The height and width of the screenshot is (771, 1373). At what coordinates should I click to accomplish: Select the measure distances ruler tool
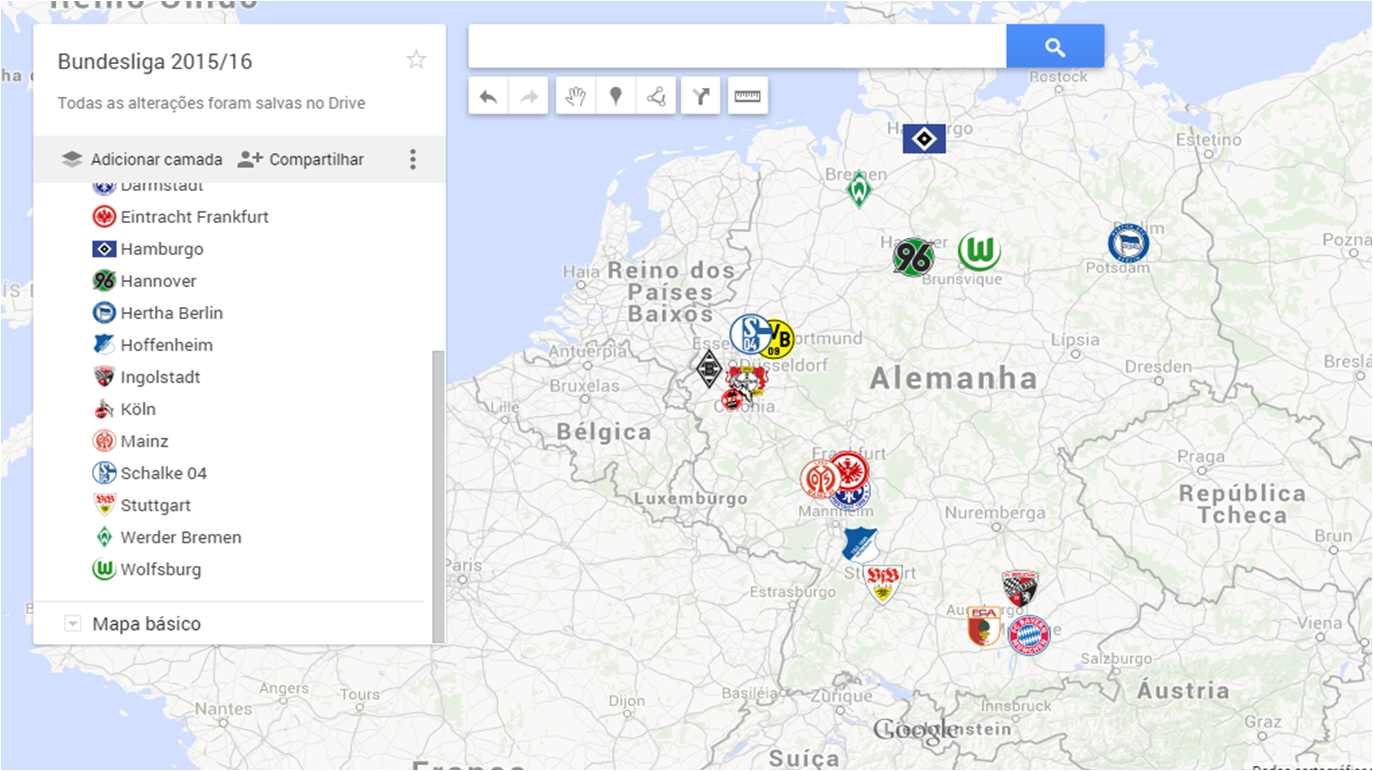coord(748,95)
